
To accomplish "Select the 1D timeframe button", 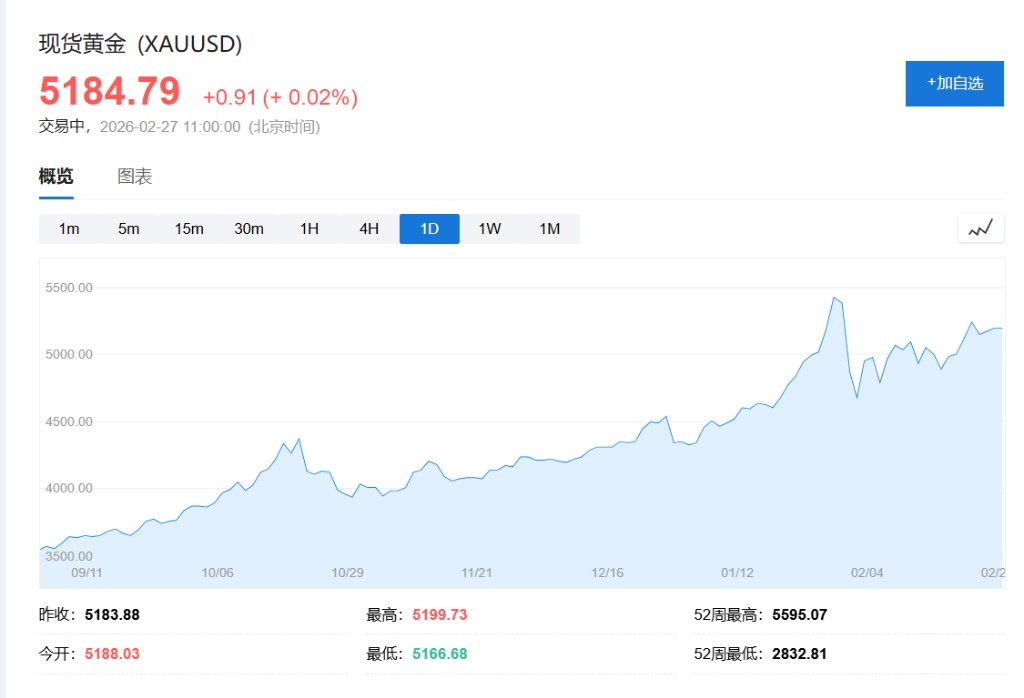I will tap(429, 229).
